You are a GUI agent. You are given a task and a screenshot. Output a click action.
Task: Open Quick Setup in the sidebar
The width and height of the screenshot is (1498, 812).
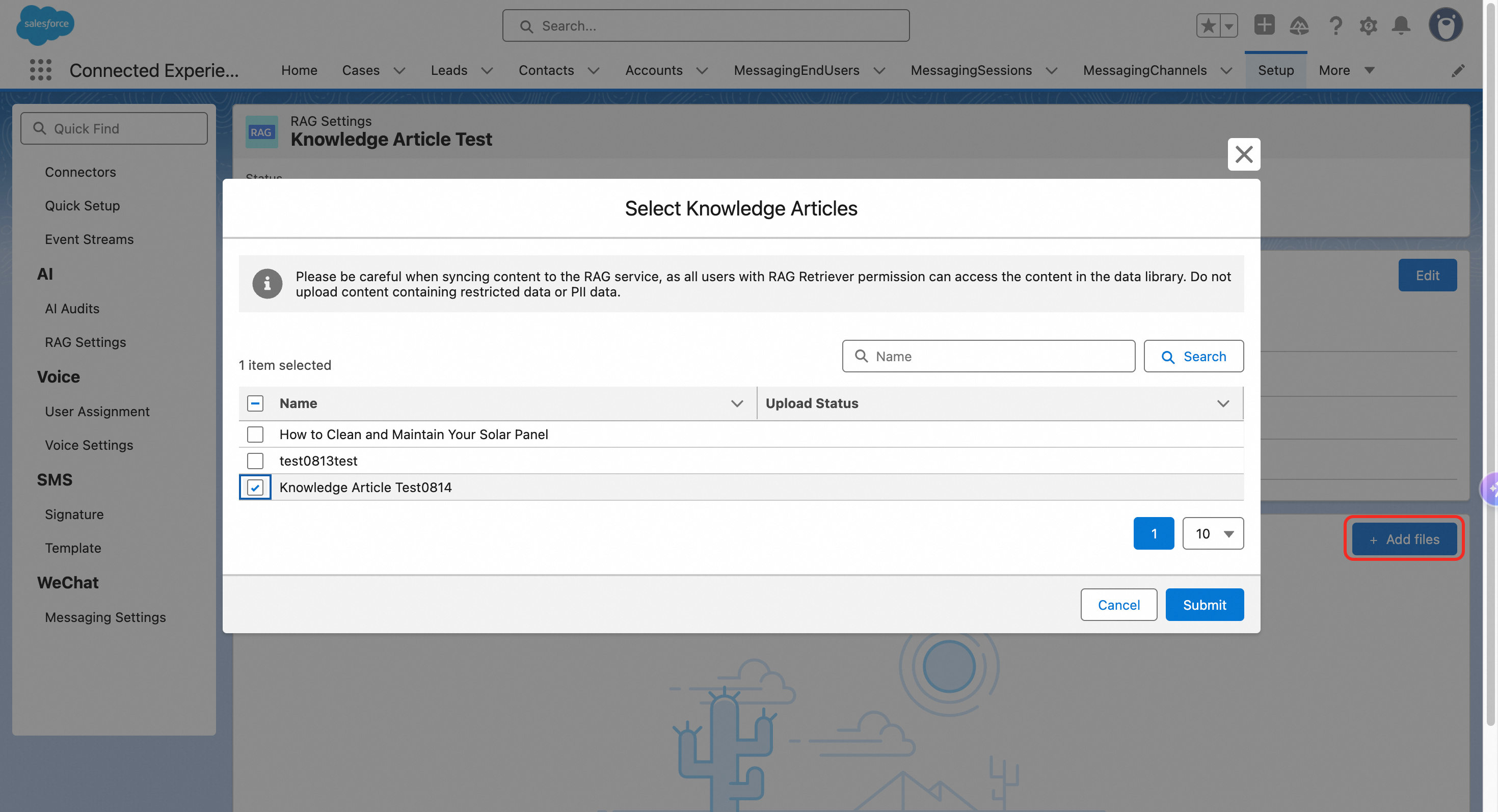tap(83, 206)
